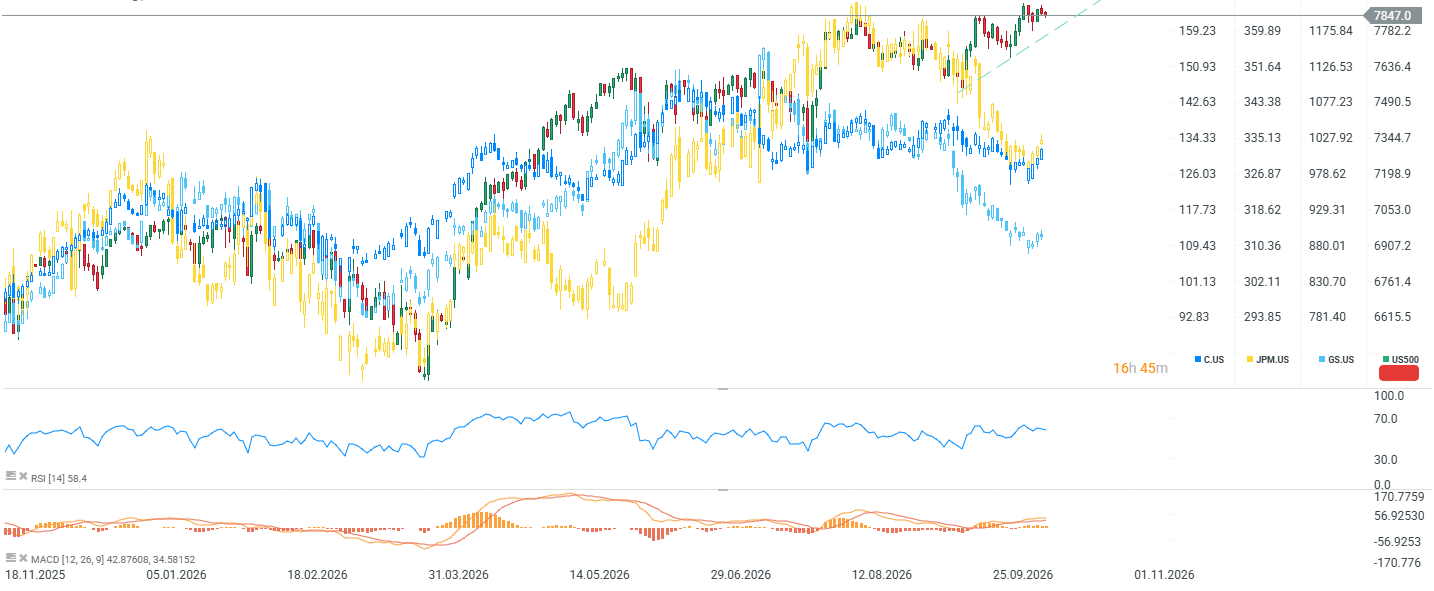Click the 29.06.2026 date label
The width and height of the screenshot is (1434, 591).
(741, 575)
